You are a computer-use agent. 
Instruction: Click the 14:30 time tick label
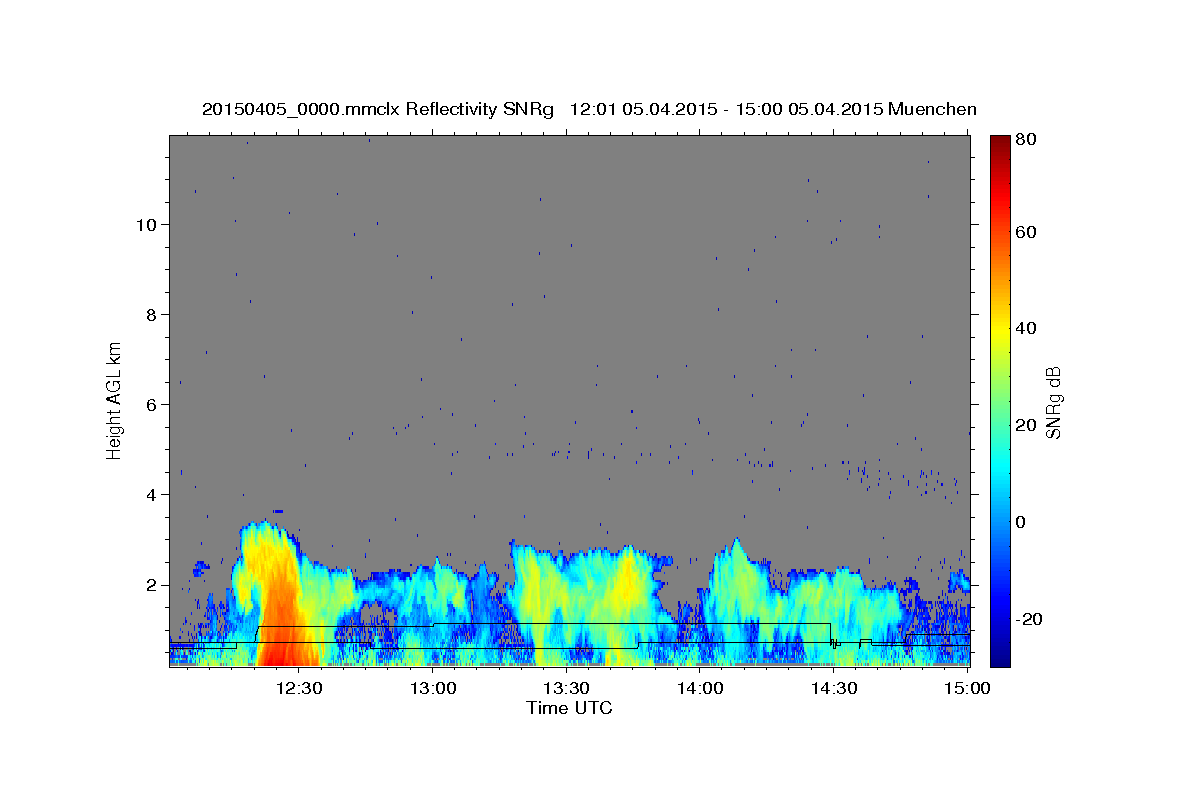(x=833, y=688)
